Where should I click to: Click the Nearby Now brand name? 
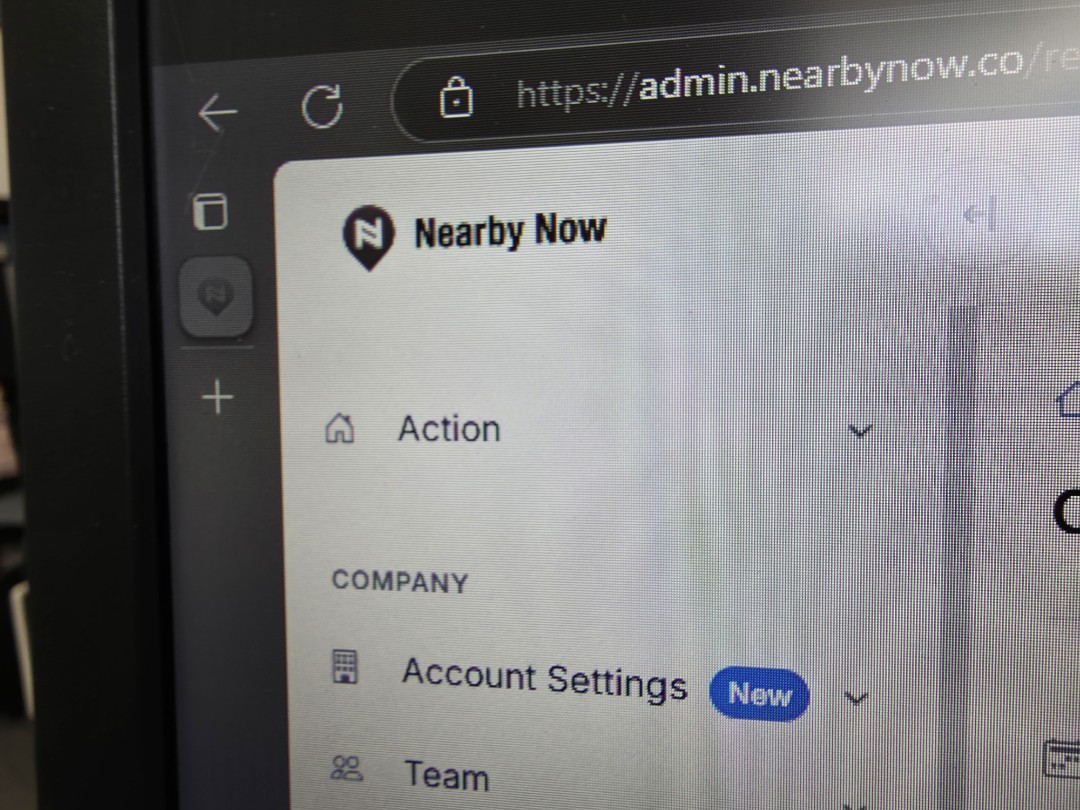(510, 231)
